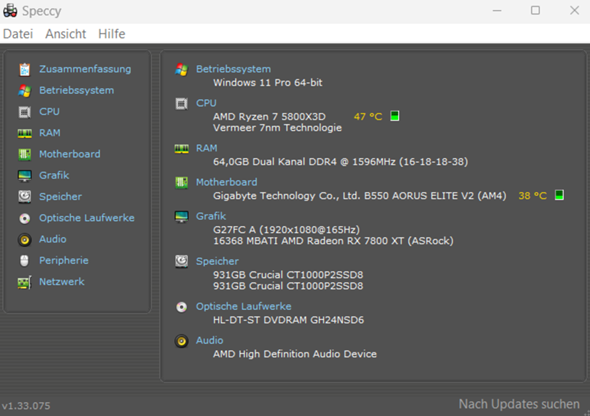Click the AMD Ryzen 7 5800X3D text

[269, 117]
